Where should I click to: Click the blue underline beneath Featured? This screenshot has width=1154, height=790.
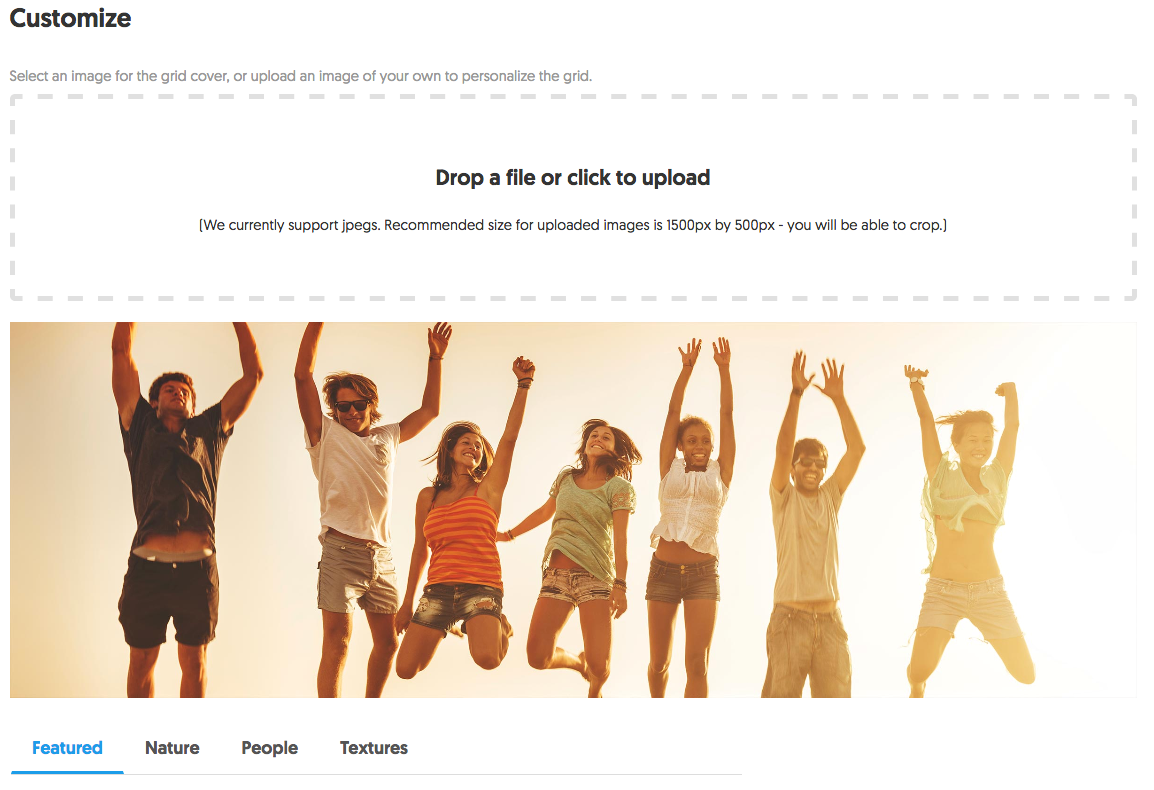(x=67, y=772)
